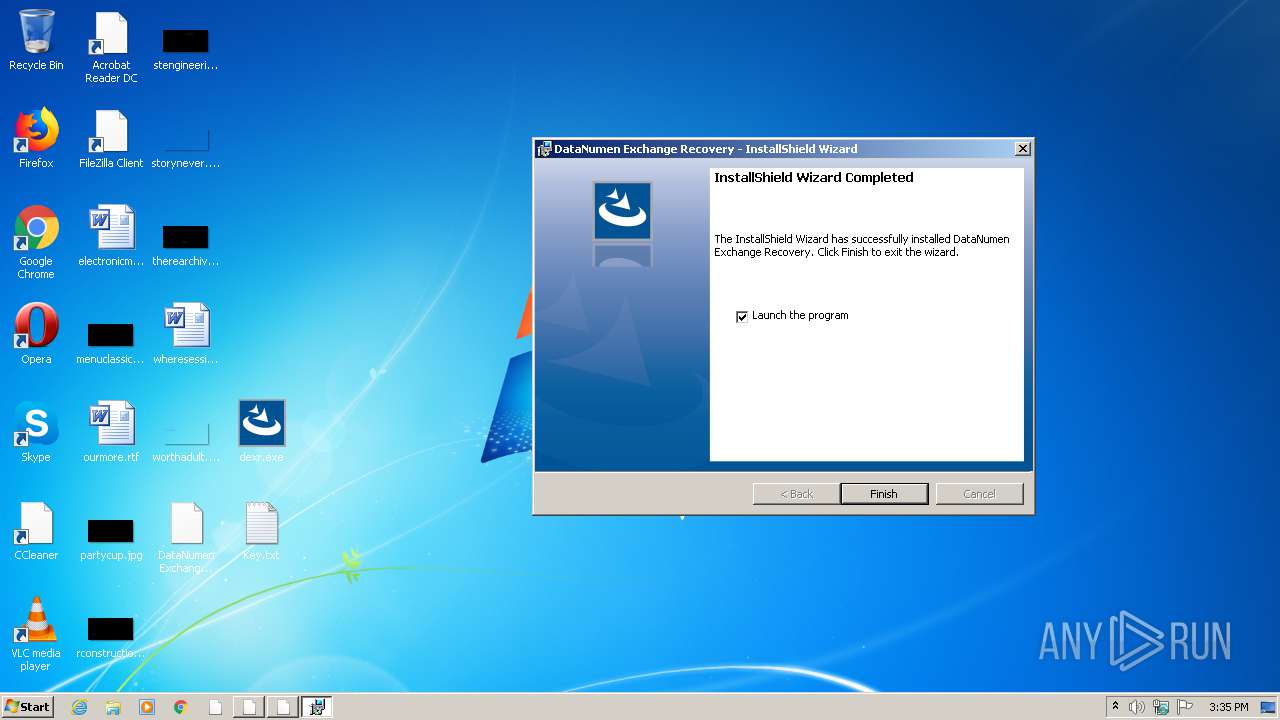Click the Action Center flag icon
1280x720 pixels.
(1185, 707)
